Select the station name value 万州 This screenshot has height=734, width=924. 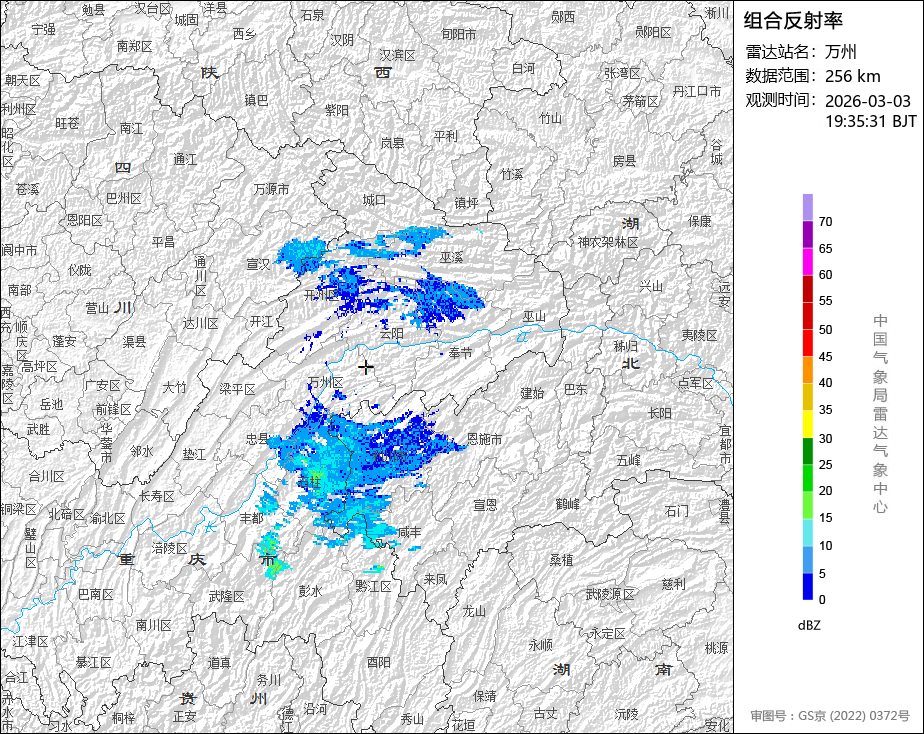(840, 52)
